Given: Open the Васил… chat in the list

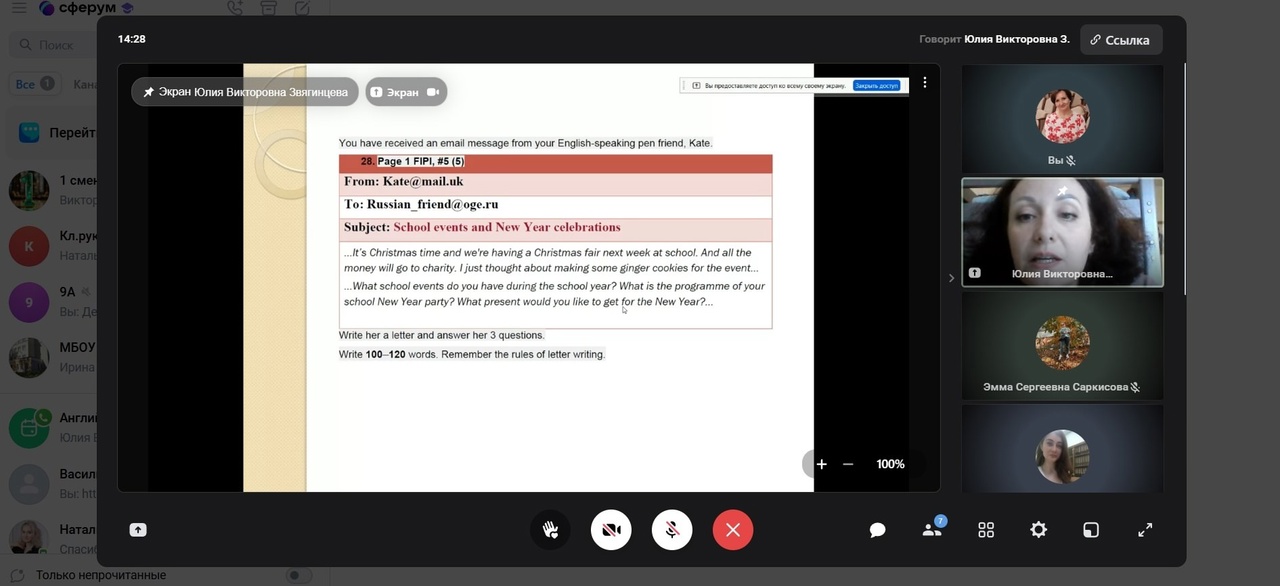Looking at the screenshot, I should pos(53,483).
